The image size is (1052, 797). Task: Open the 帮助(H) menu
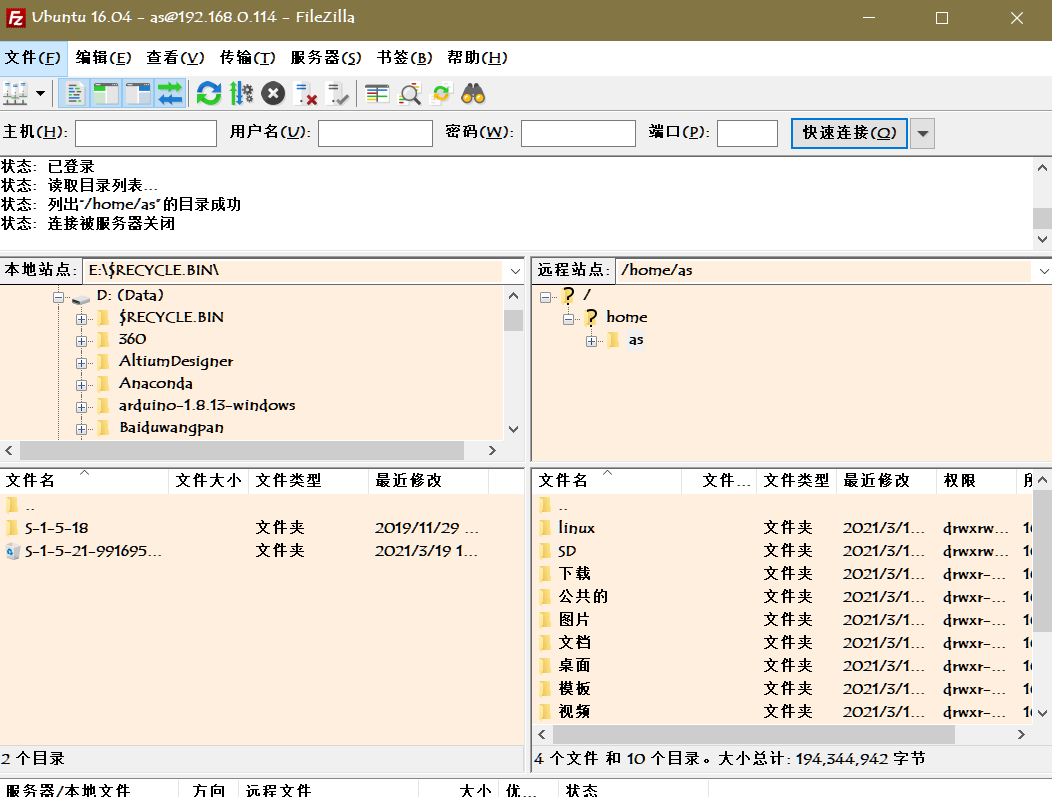[478, 58]
